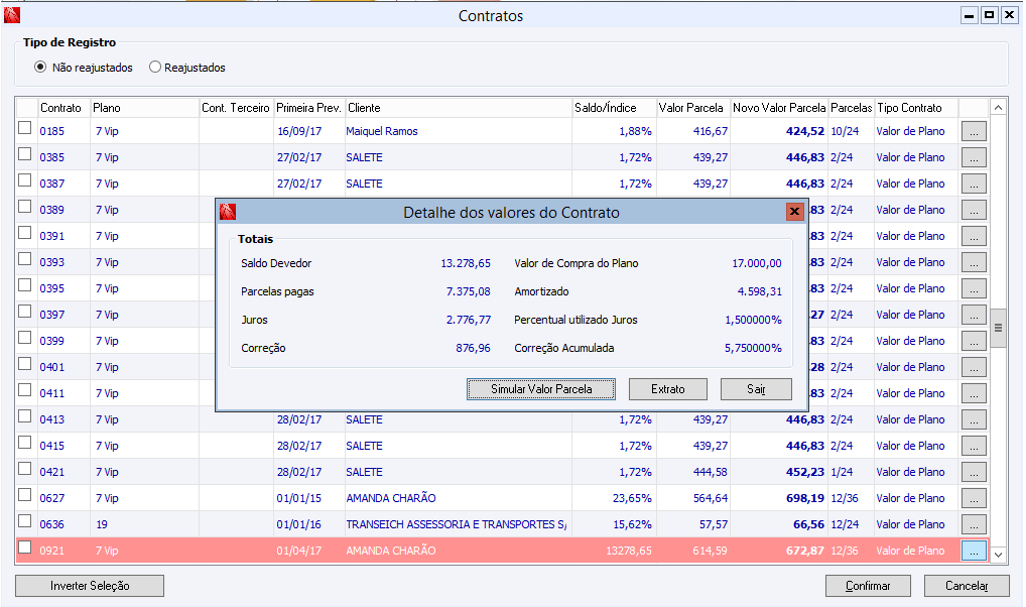This screenshot has height=607, width=1026.
Task: Select the Reajustados radio option
Action: (x=155, y=68)
